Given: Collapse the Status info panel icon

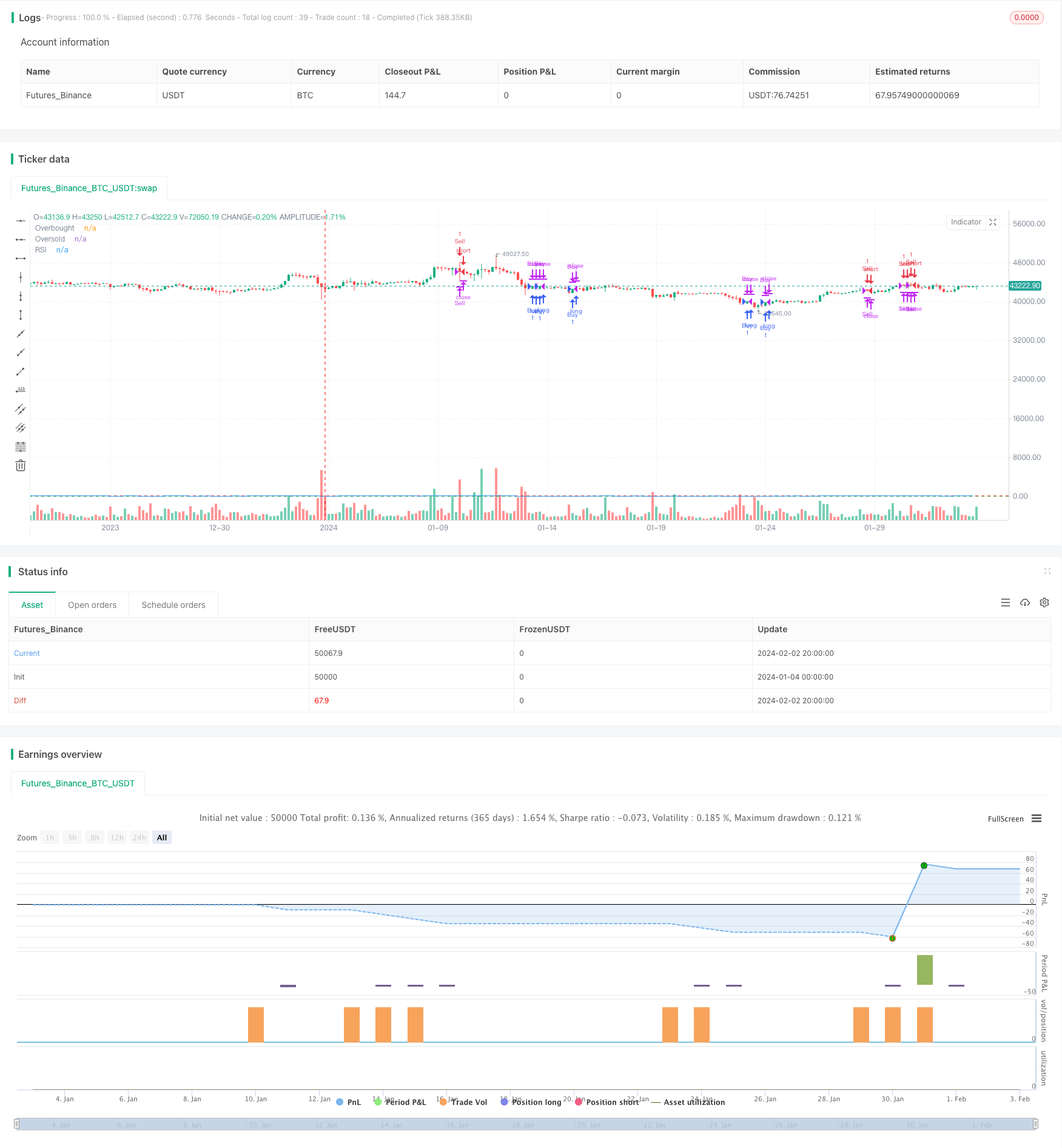Looking at the screenshot, I should coord(1047,571).
